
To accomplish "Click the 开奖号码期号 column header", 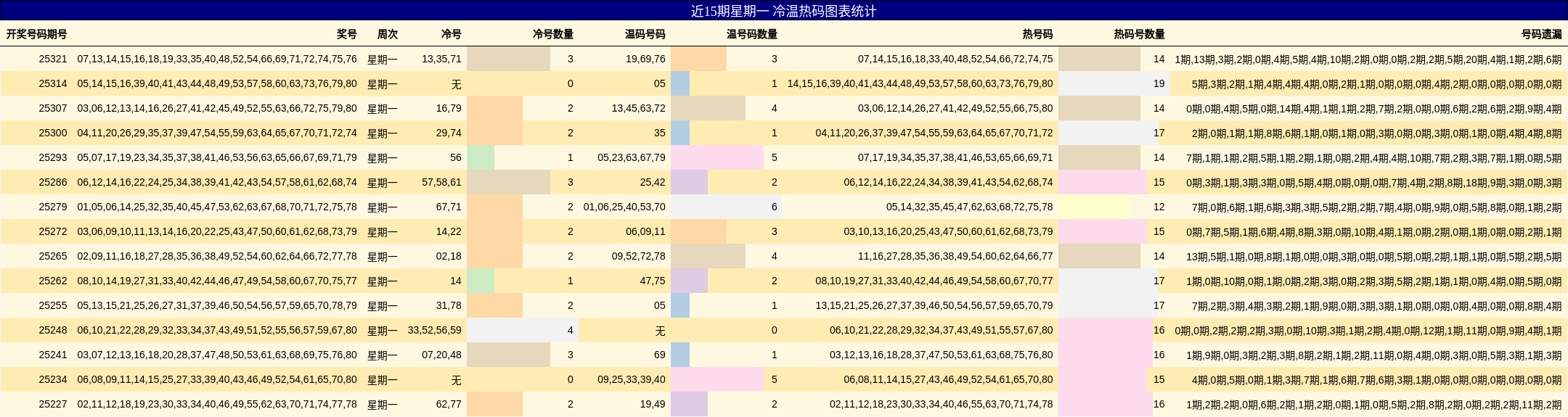I will (x=37, y=34).
